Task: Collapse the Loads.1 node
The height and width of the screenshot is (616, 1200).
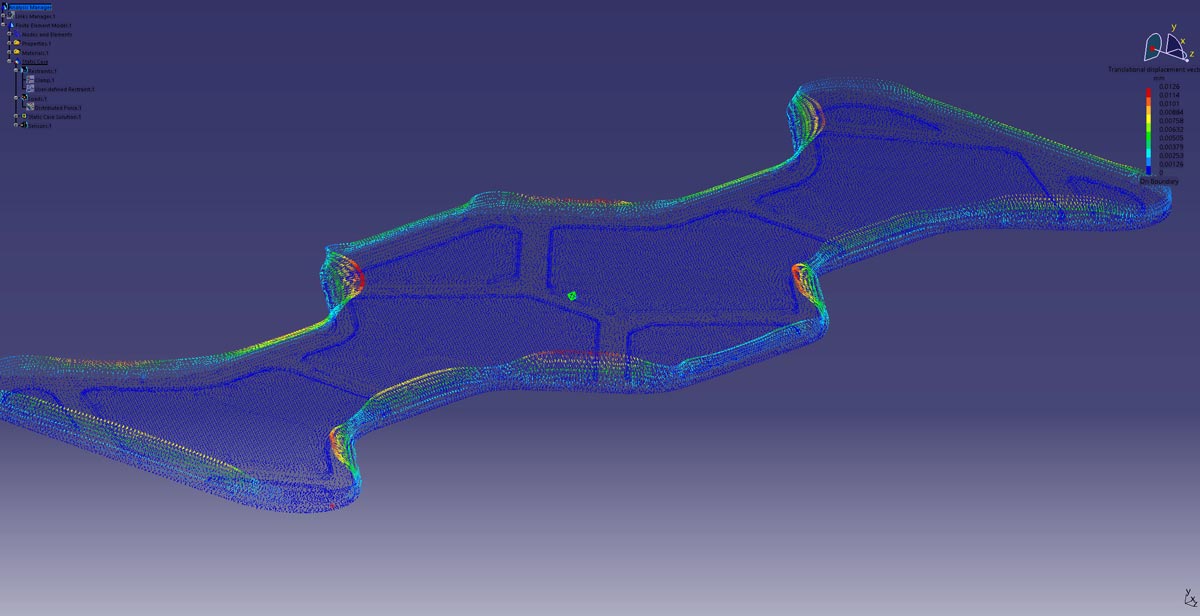Action: [x=16, y=98]
